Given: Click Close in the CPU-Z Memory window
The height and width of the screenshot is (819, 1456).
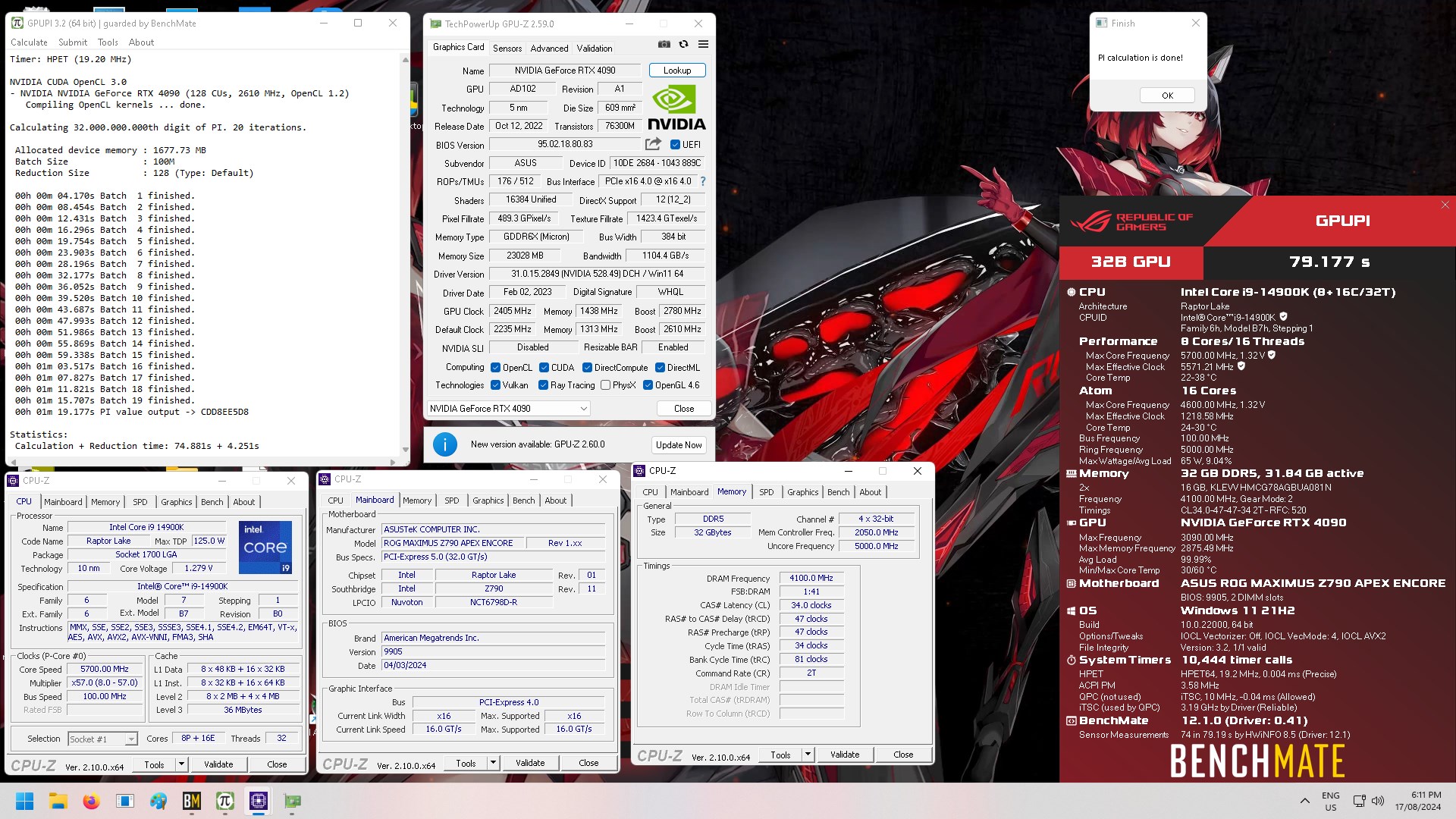Looking at the screenshot, I should click(x=903, y=755).
